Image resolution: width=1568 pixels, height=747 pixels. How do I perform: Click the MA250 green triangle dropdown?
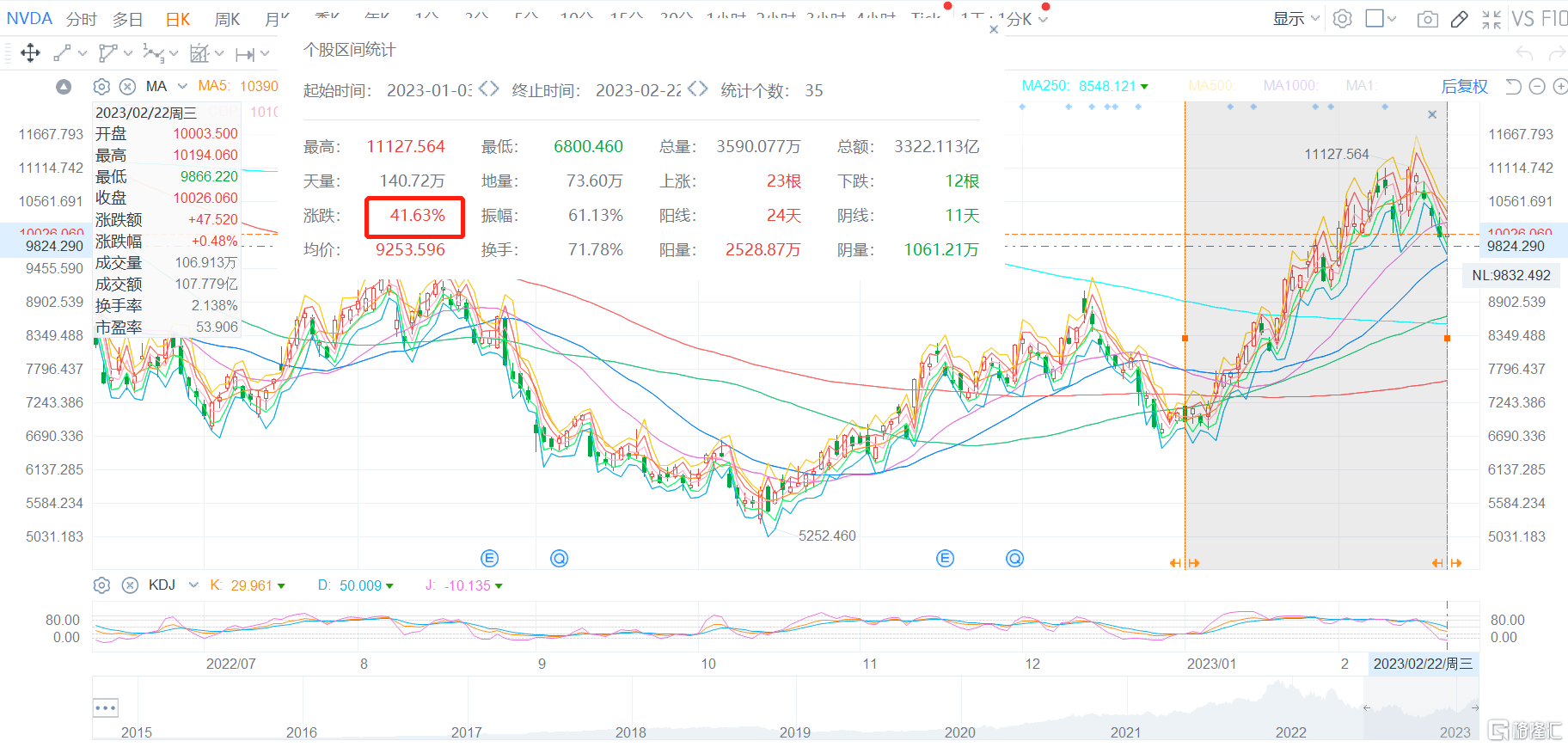[x=1144, y=87]
